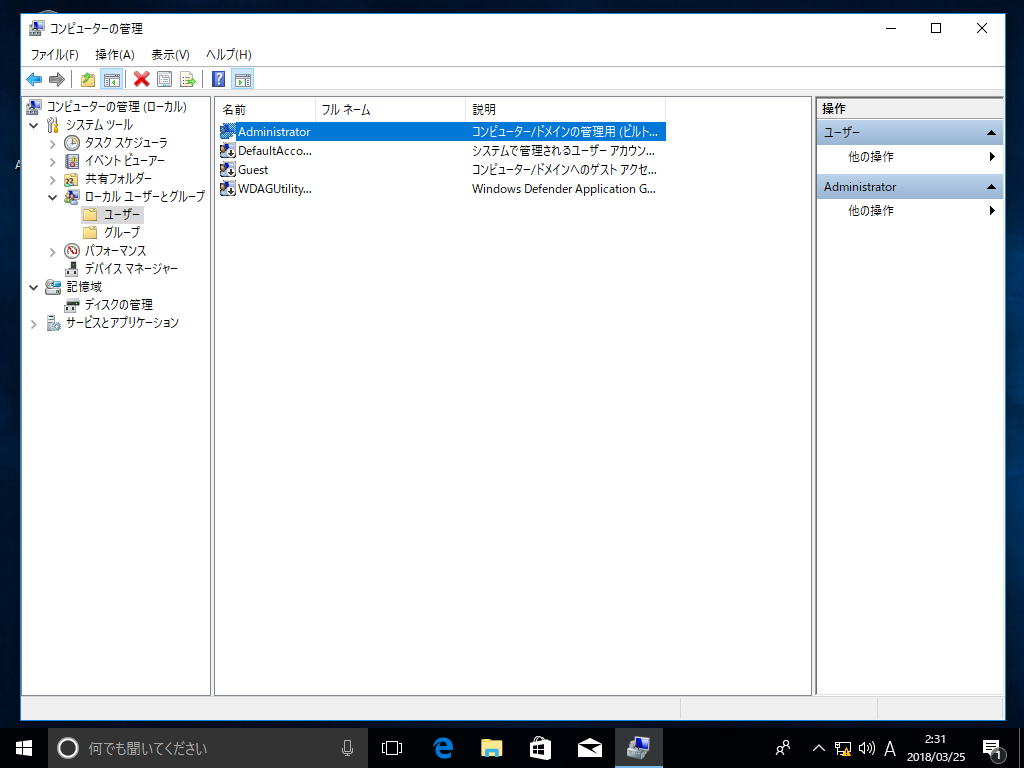Collapse the システム ツール tree node
The height and width of the screenshot is (768, 1024).
[x=35, y=125]
